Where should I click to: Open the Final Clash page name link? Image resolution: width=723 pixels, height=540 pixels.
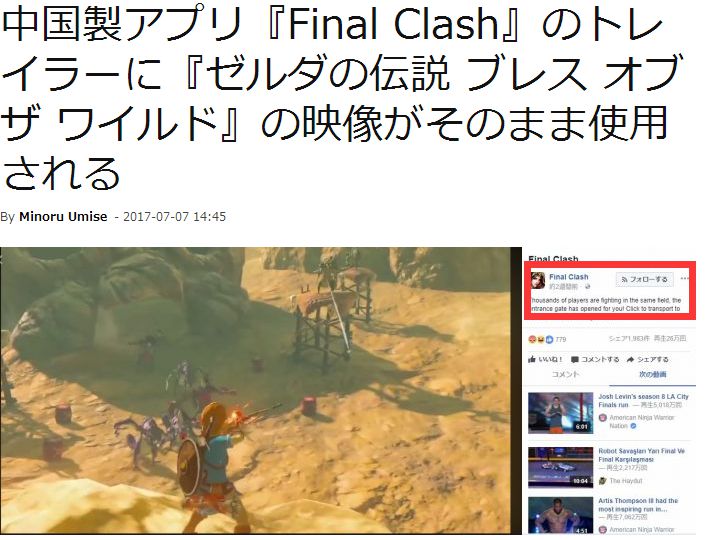click(x=569, y=277)
